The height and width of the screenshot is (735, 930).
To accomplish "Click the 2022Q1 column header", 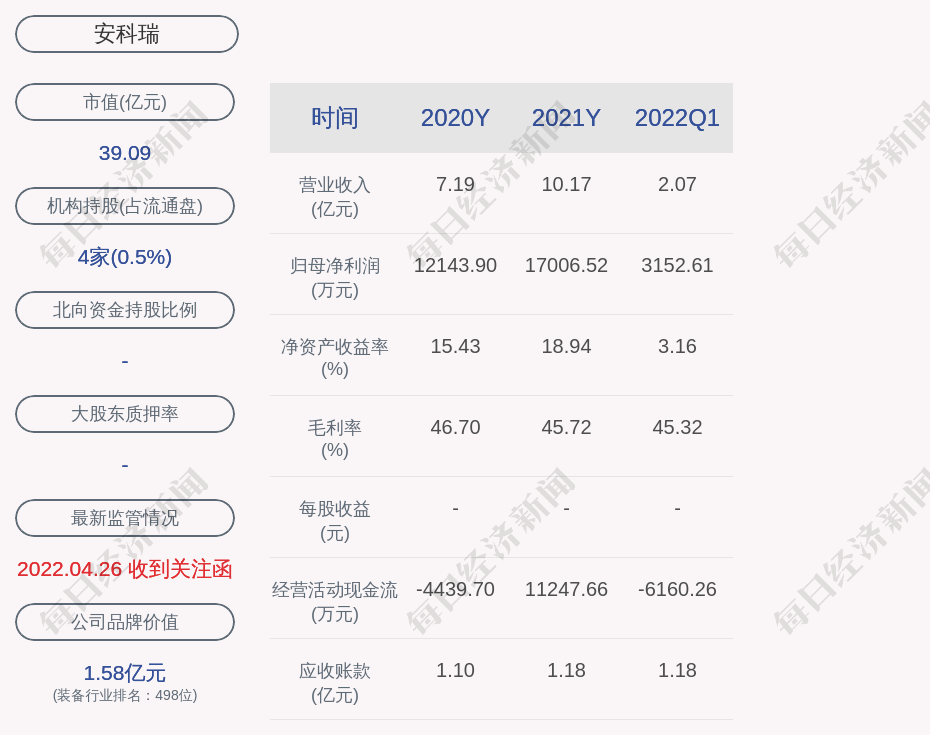I will click(677, 118).
